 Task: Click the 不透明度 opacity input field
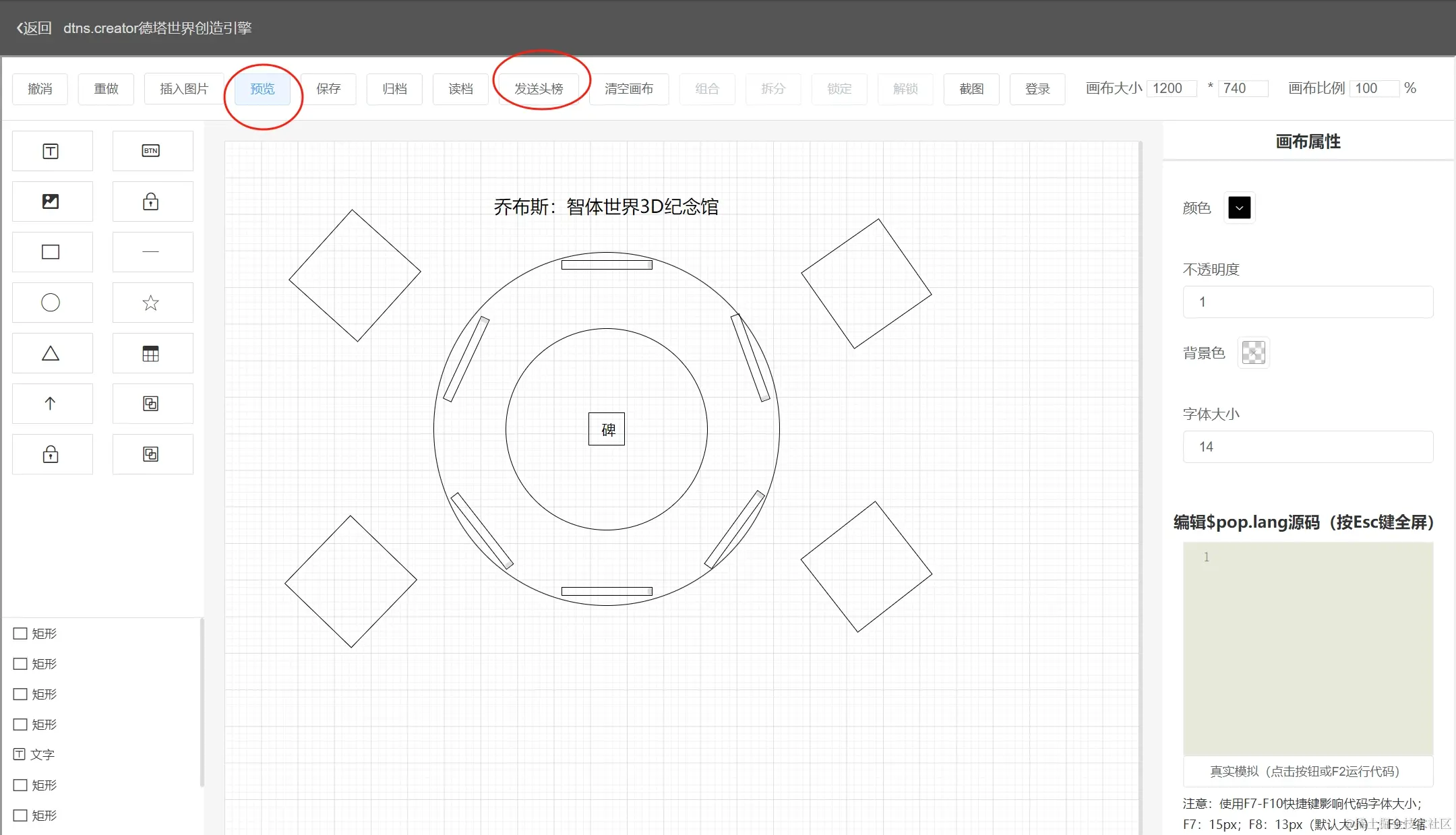pos(1307,302)
